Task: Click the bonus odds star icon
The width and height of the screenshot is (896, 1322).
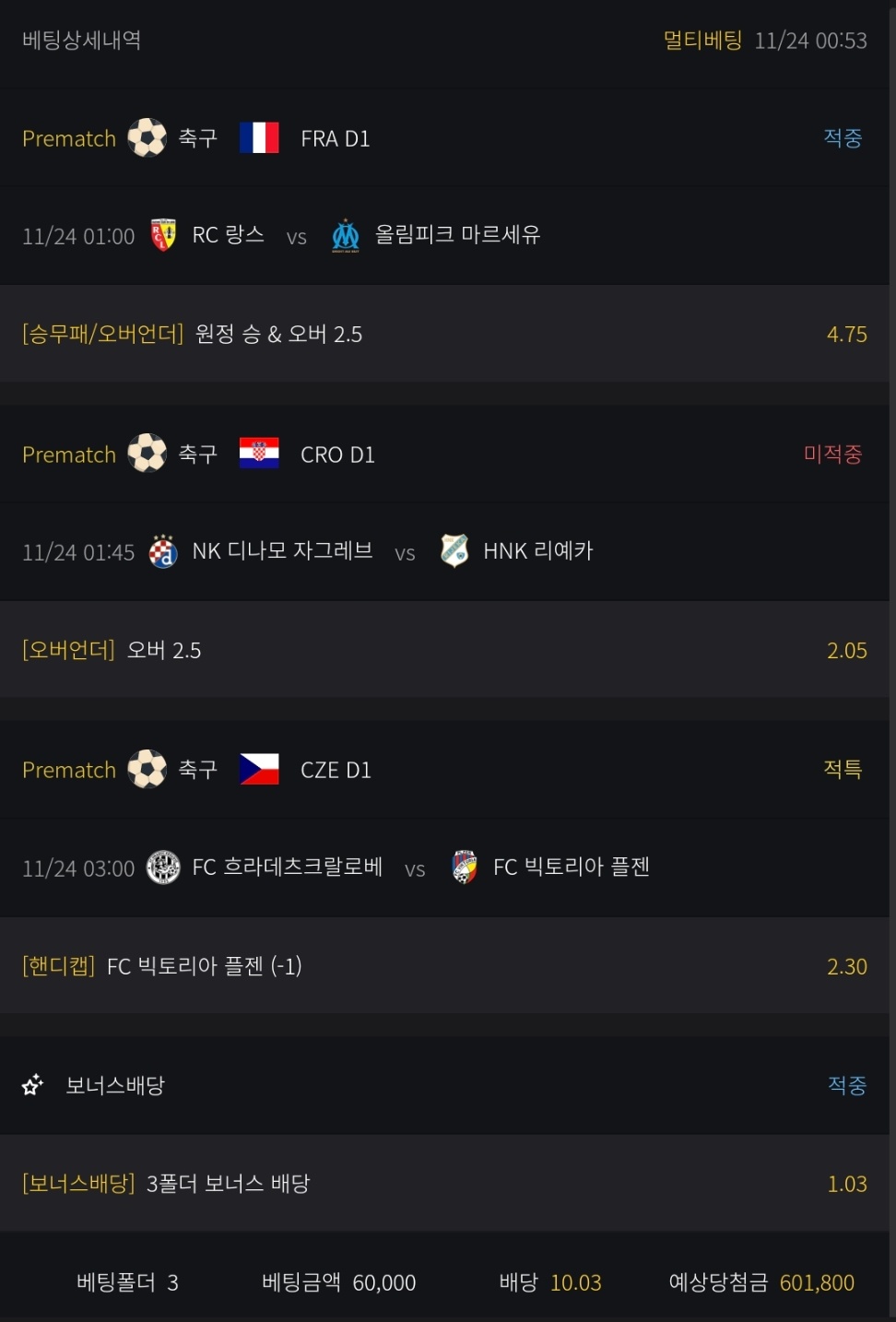Action: coord(33,1085)
